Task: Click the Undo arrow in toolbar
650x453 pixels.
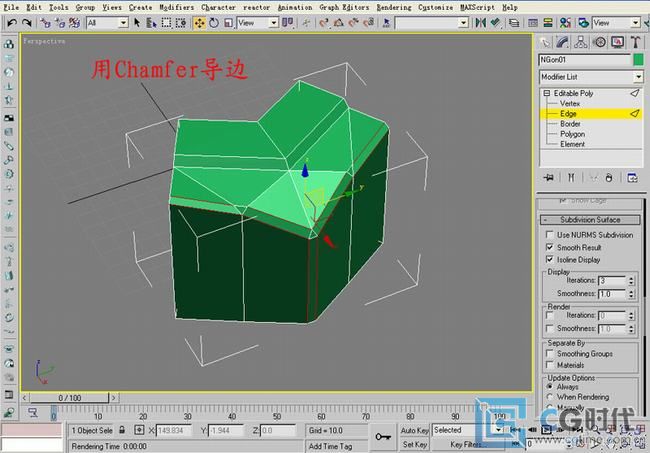Action: point(10,22)
